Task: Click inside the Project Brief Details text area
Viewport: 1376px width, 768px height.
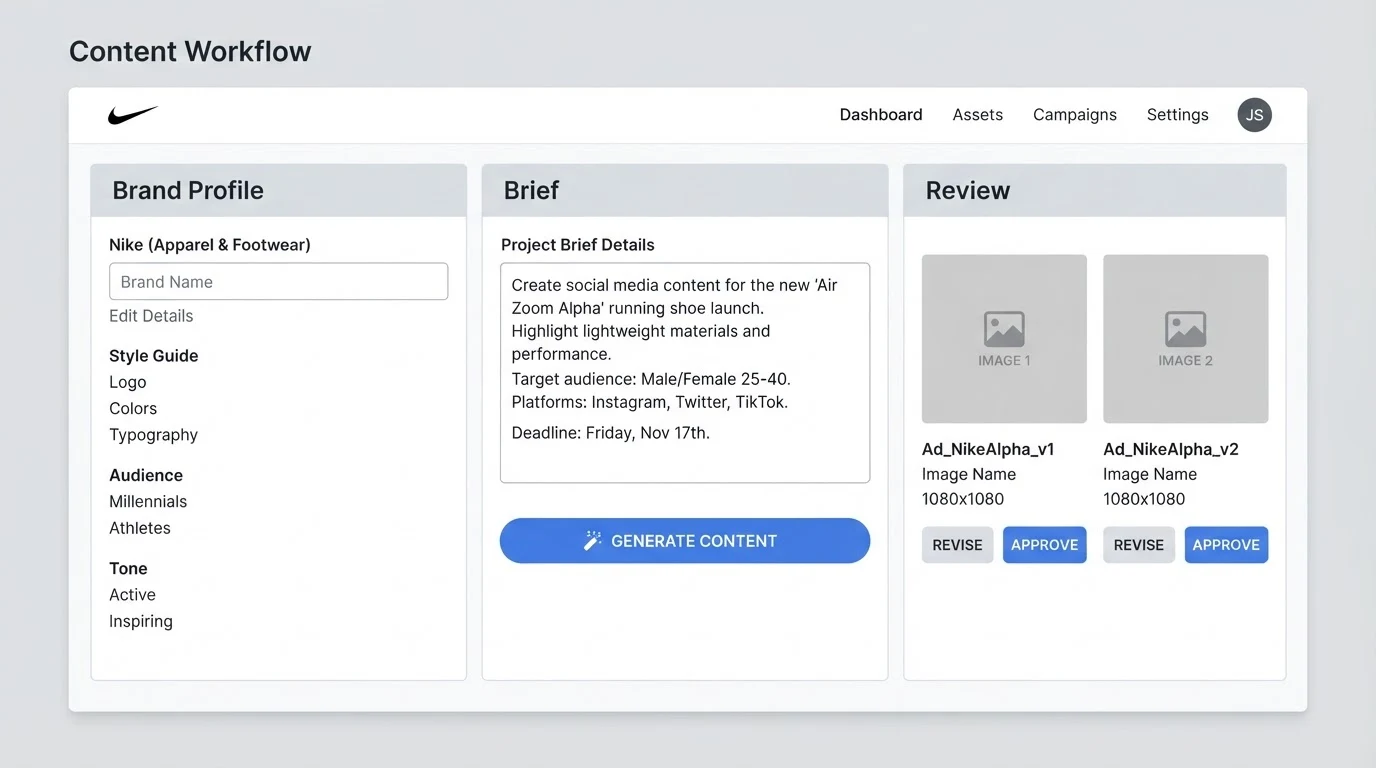Action: click(x=685, y=373)
